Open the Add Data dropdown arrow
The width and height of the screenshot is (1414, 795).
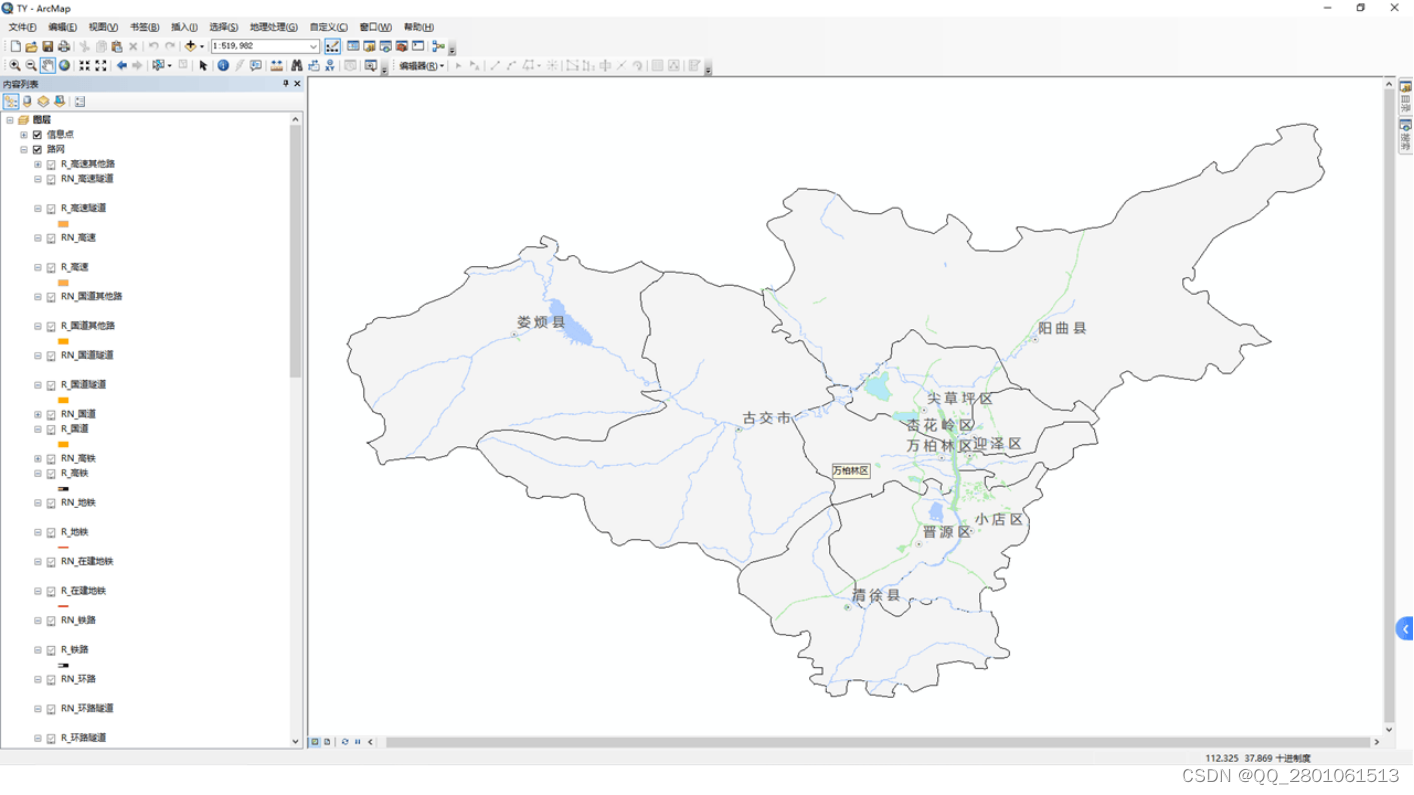pos(201,46)
